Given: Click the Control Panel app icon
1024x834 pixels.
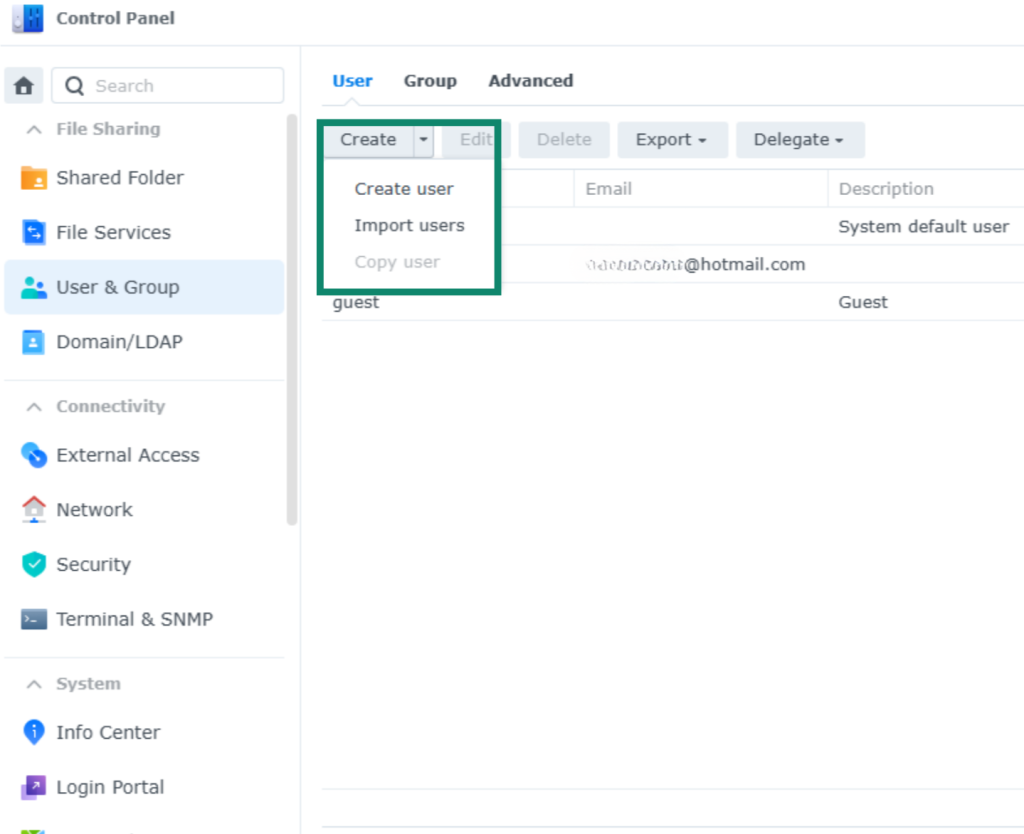Looking at the screenshot, I should point(28,18).
